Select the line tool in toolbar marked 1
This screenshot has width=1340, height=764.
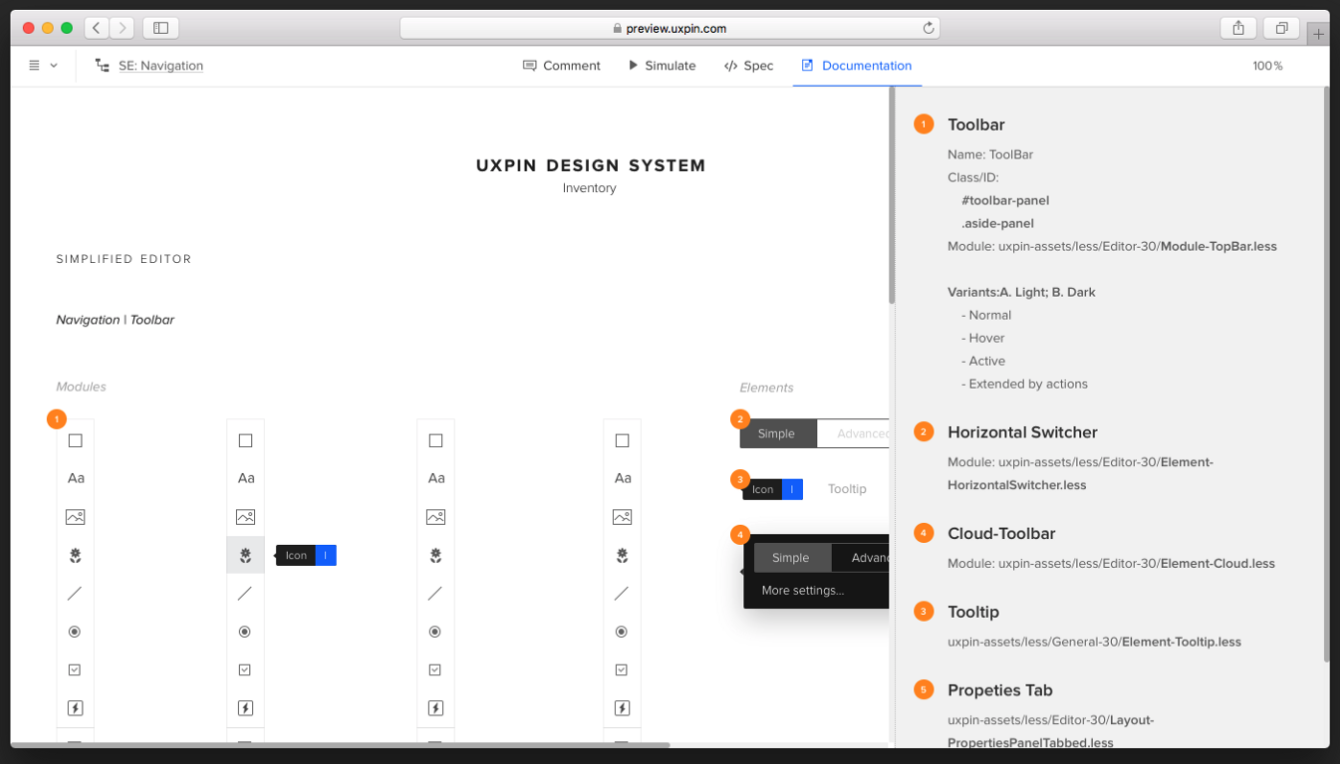(x=75, y=593)
